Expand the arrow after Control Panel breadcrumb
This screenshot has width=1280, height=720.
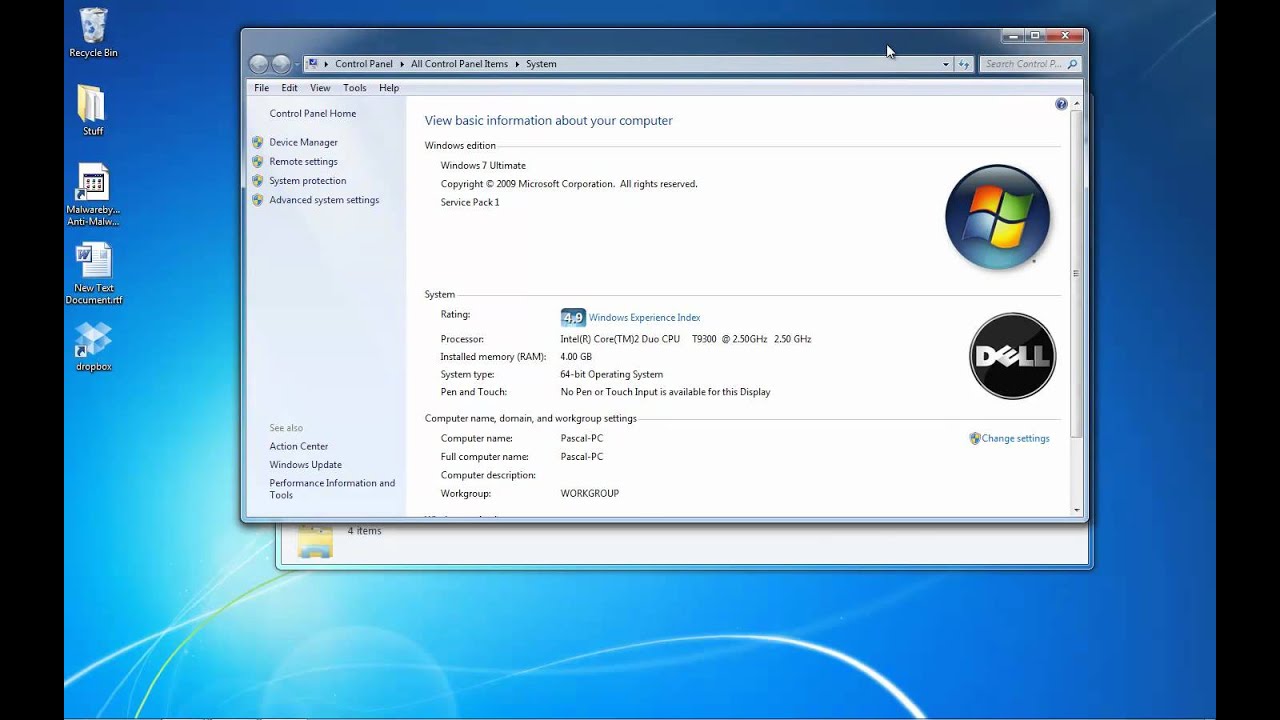402,64
